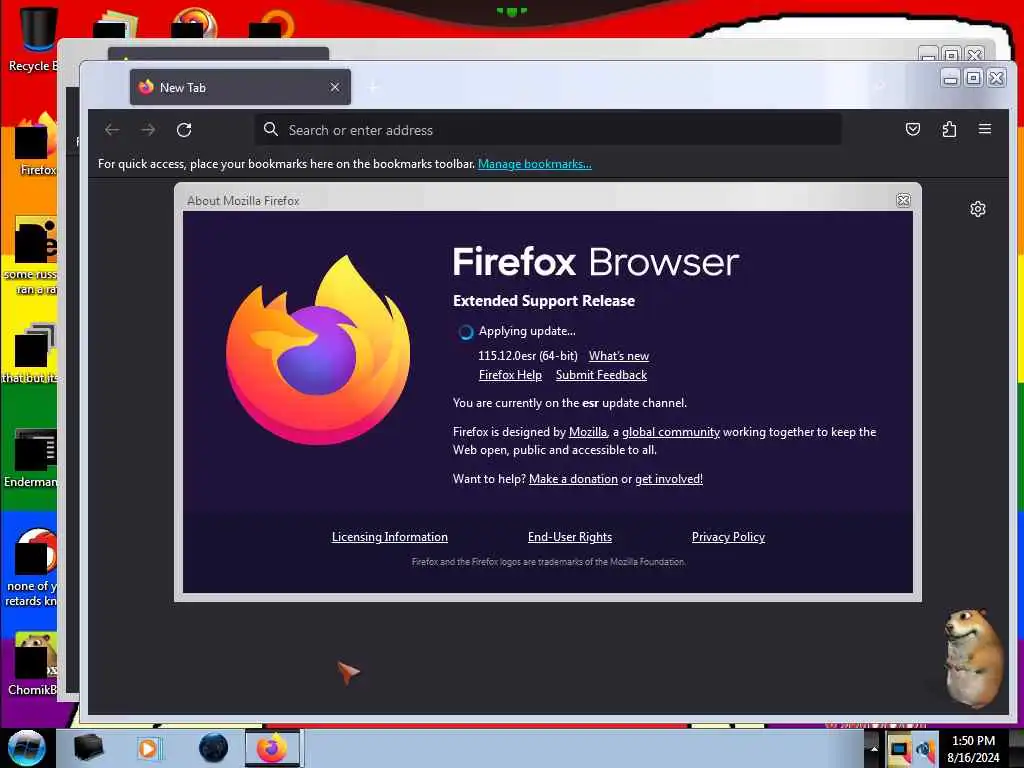Open the dark globe taskbar icon

[x=213, y=748]
